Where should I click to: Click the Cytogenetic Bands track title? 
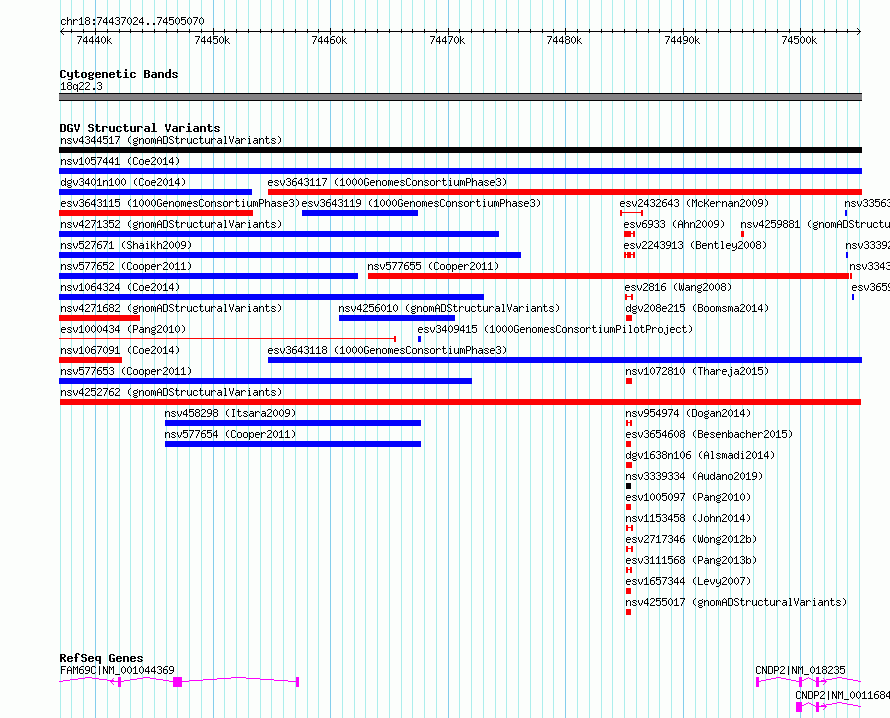click(119, 74)
